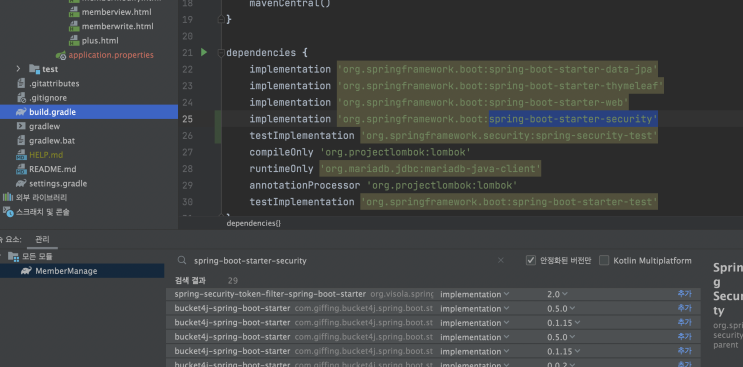
Task: Click the plus.html file icon
Action: point(74,40)
